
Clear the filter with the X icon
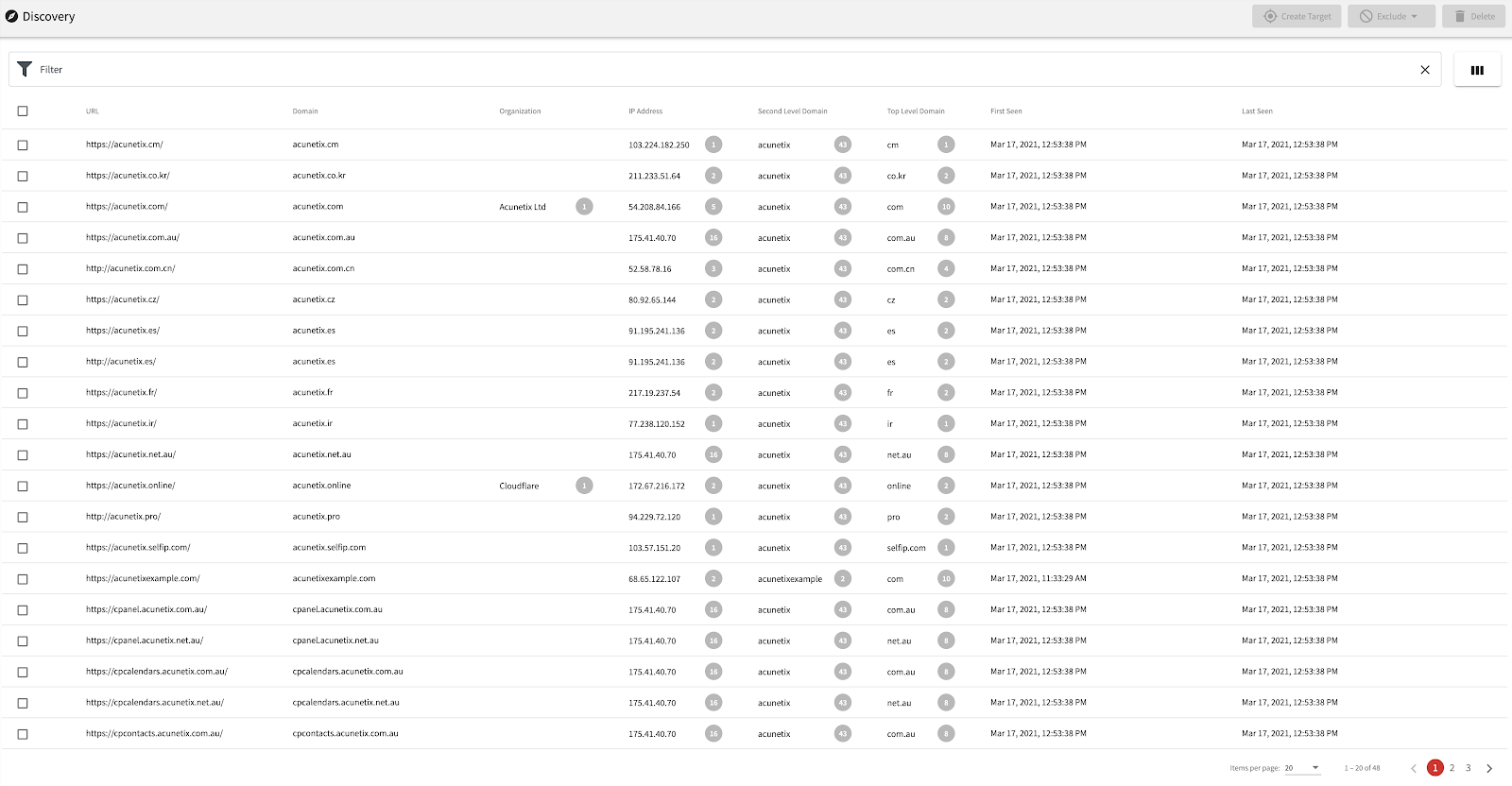[1425, 70]
